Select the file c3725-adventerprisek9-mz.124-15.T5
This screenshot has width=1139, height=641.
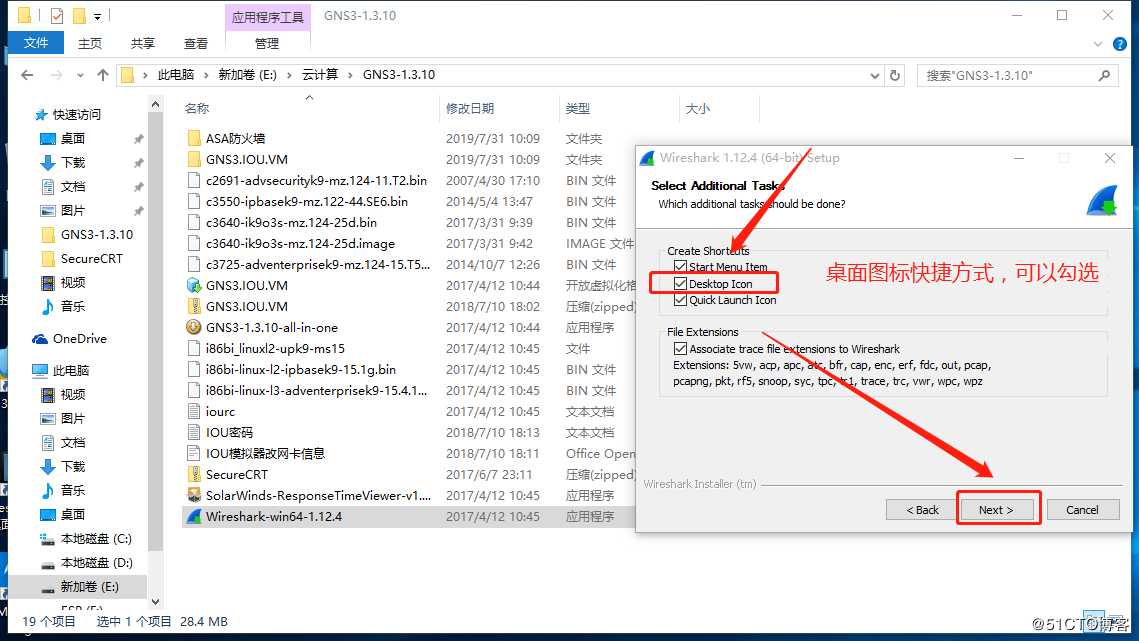click(x=317, y=265)
